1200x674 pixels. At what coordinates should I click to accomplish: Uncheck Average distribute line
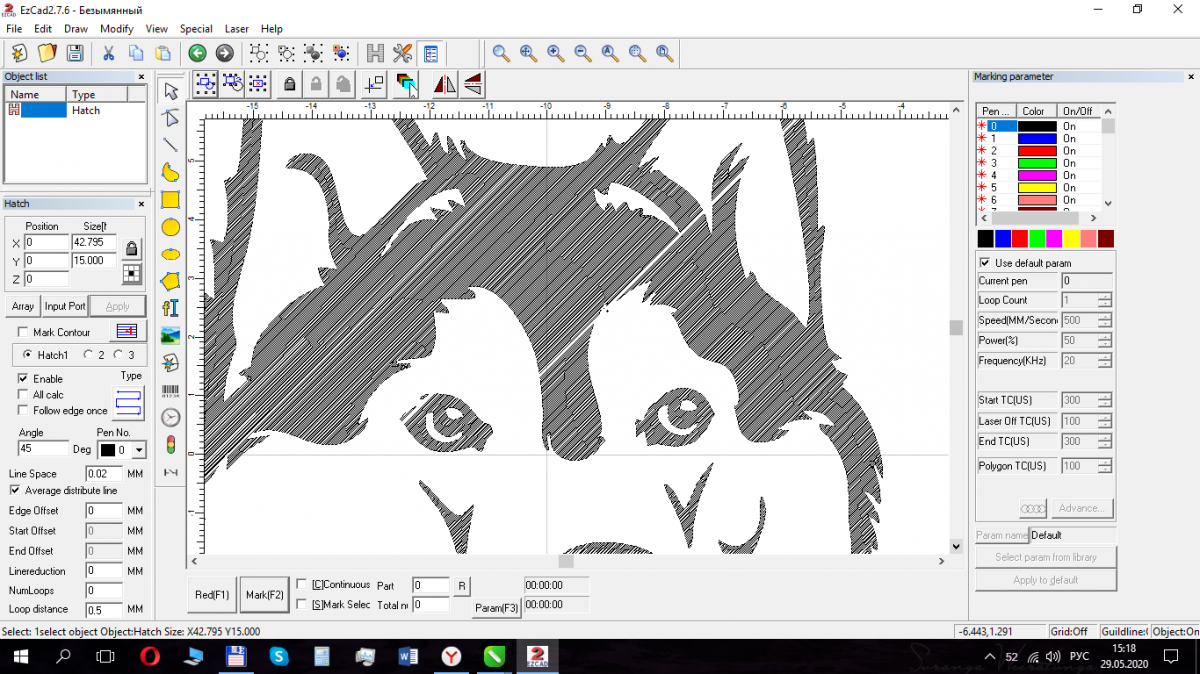pyautogui.click(x=15, y=491)
